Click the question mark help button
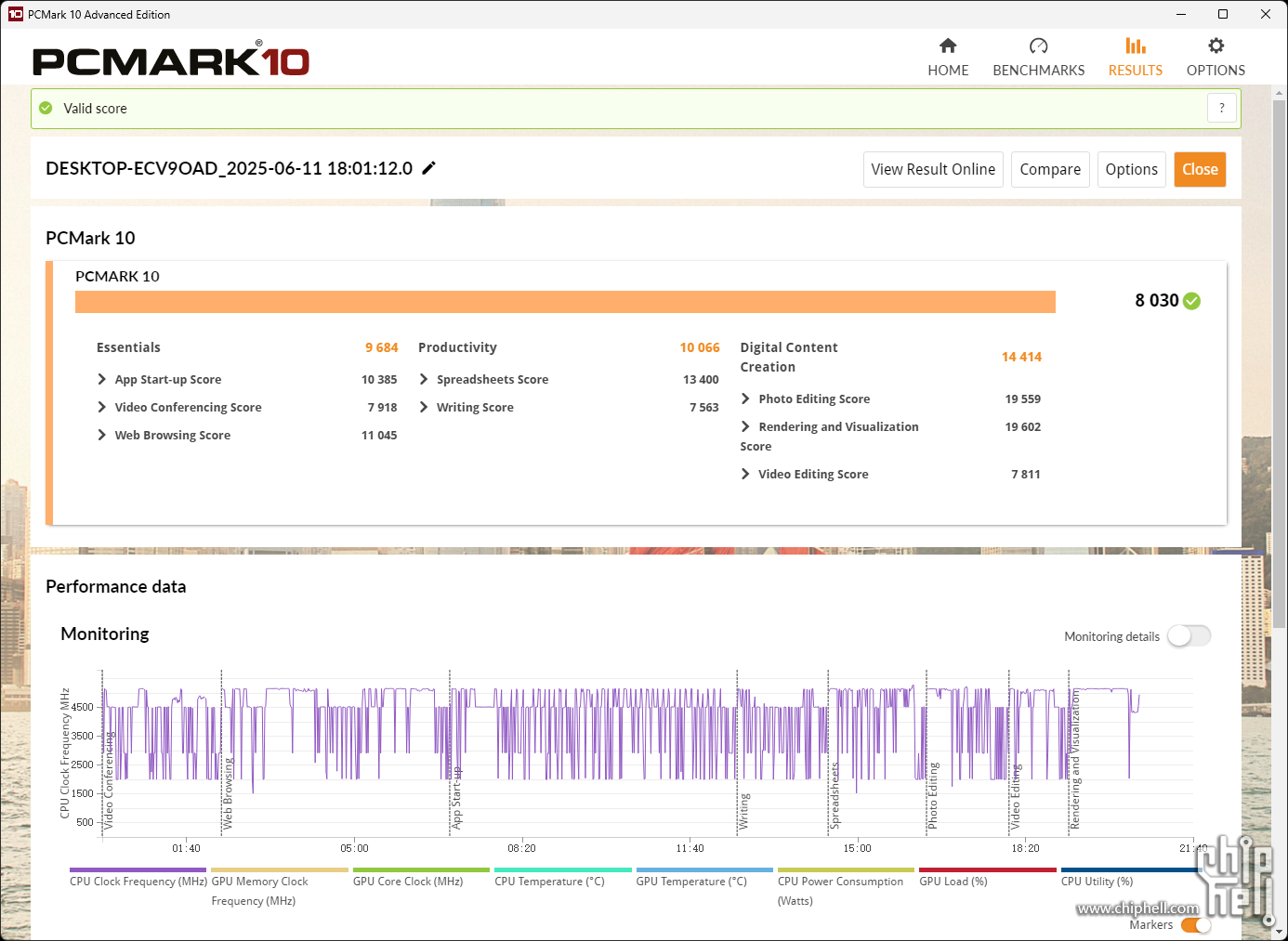This screenshot has height=941, width=1288. coord(1222,108)
